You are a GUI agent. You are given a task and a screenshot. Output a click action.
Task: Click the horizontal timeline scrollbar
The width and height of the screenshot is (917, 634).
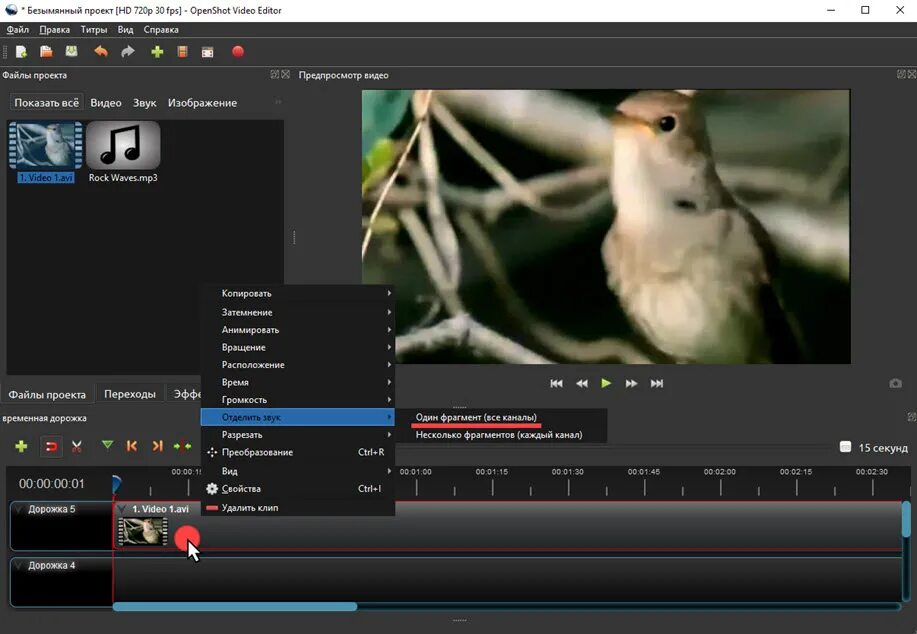coord(235,607)
